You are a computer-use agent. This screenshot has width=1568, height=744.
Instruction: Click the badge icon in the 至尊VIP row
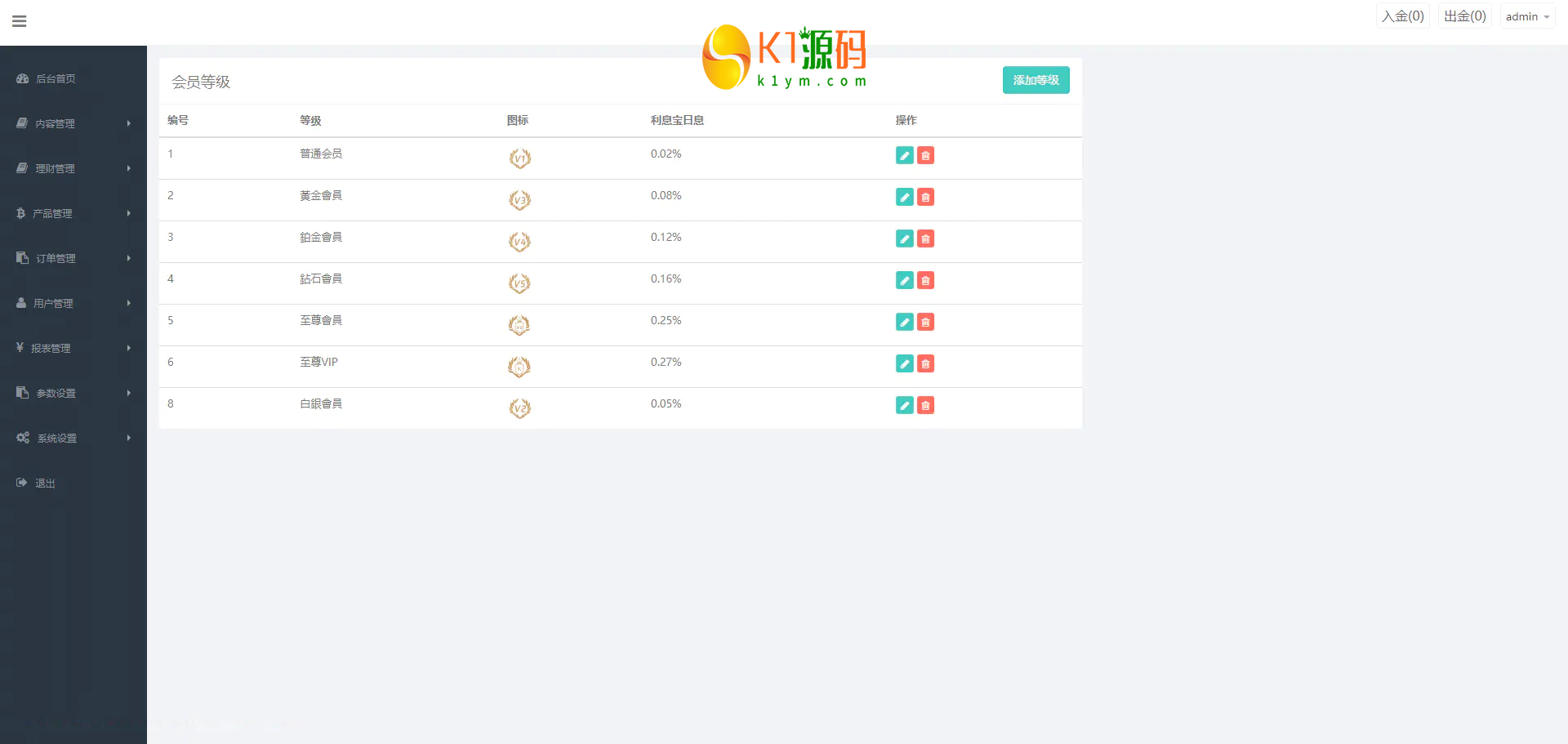[x=519, y=367]
